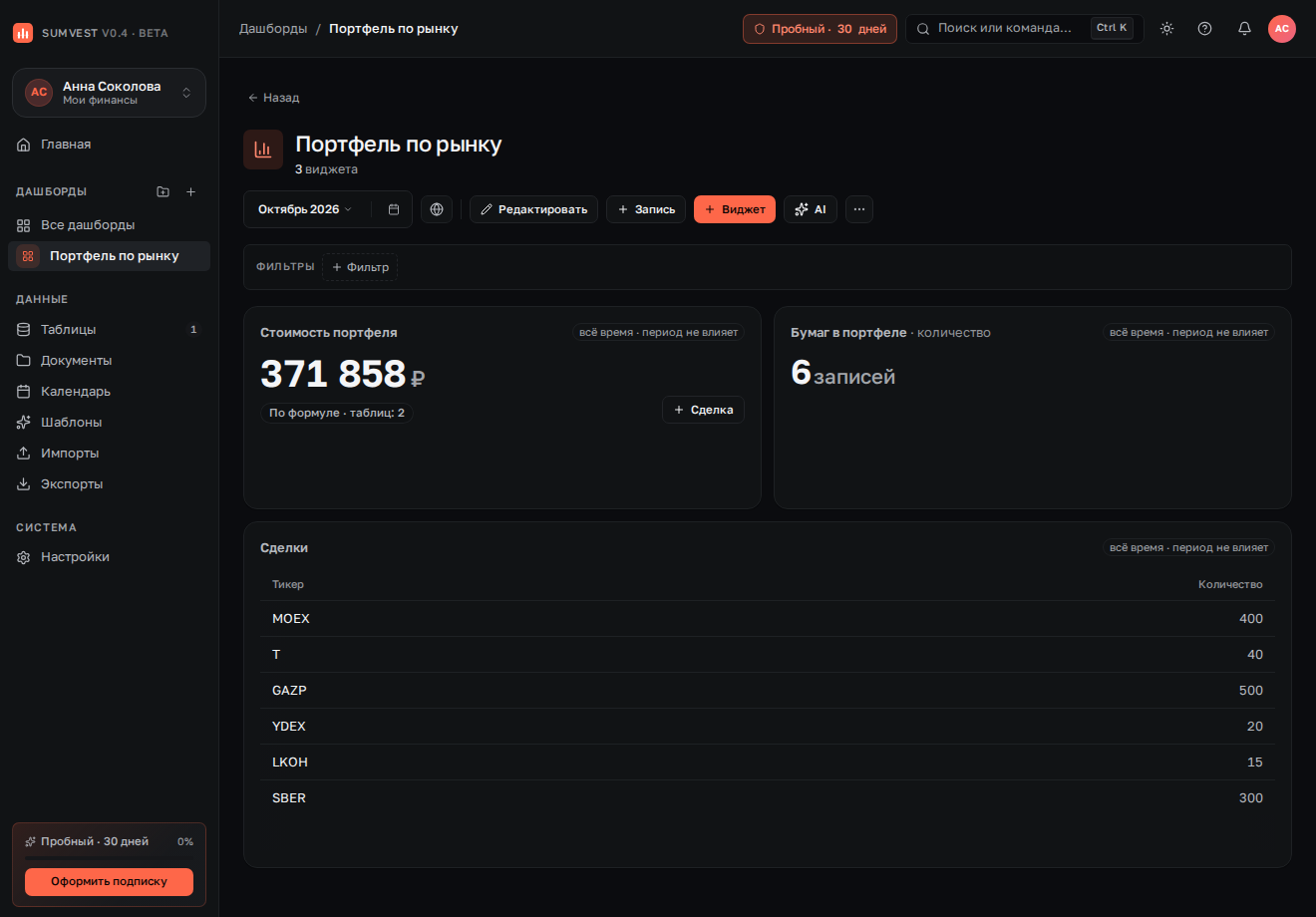The image size is (1316, 917).
Task: Click the Сделка button in portfolio widget
Action: coord(703,410)
